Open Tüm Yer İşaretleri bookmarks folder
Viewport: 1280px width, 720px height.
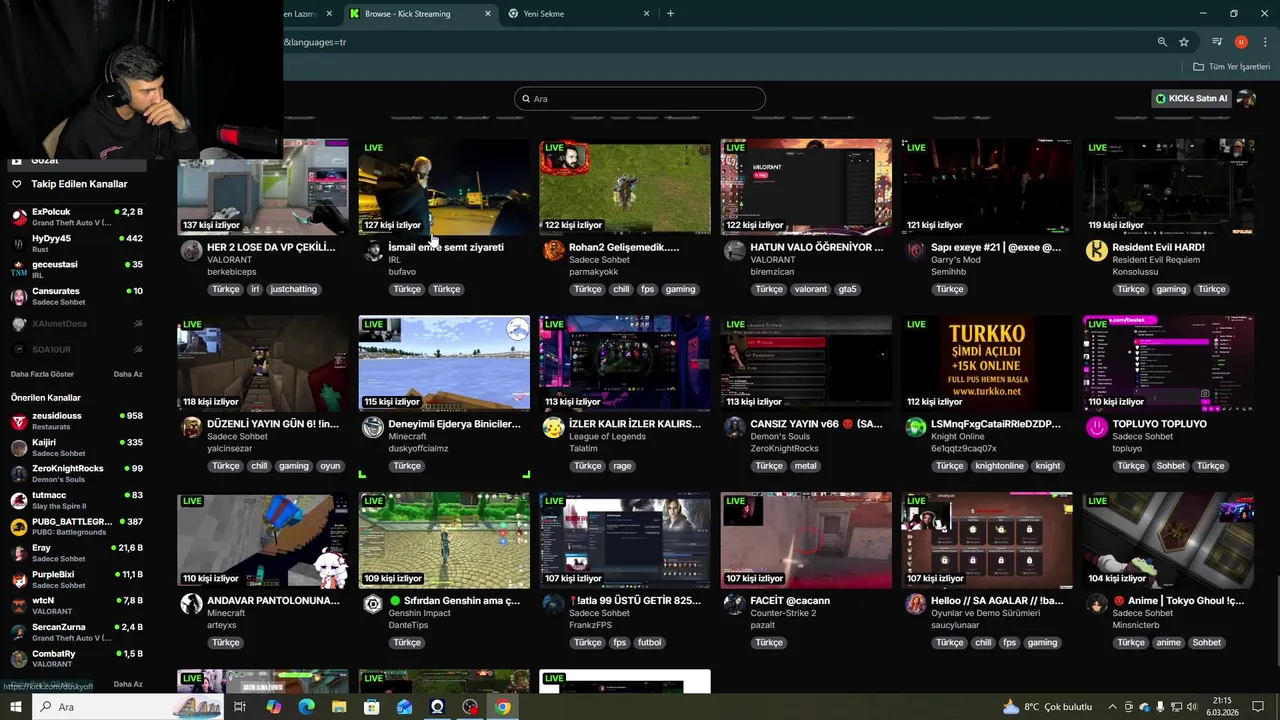click(1231, 67)
